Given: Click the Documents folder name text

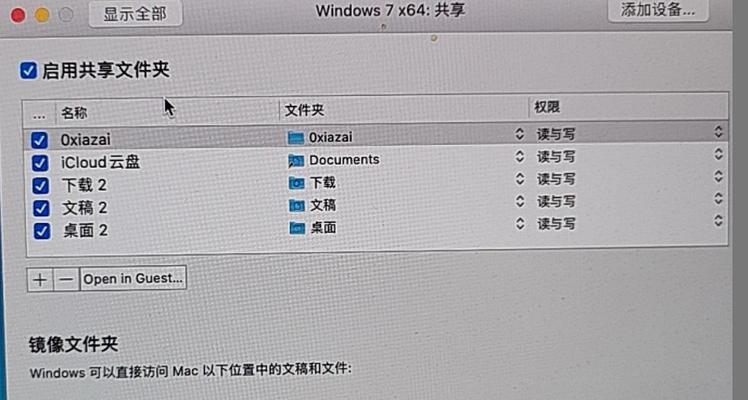Looking at the screenshot, I should coord(344,160).
